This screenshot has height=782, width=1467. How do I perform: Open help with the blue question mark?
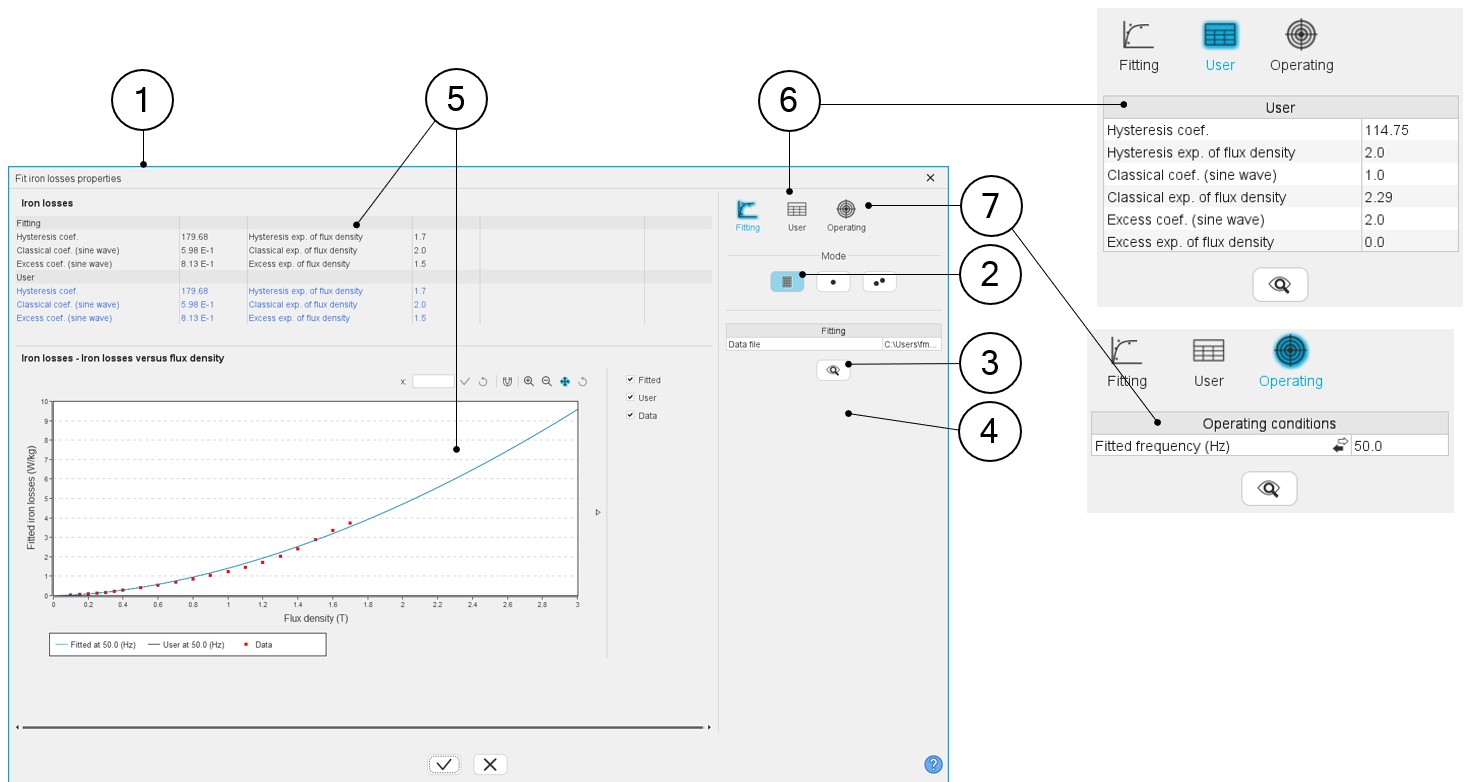tap(933, 765)
